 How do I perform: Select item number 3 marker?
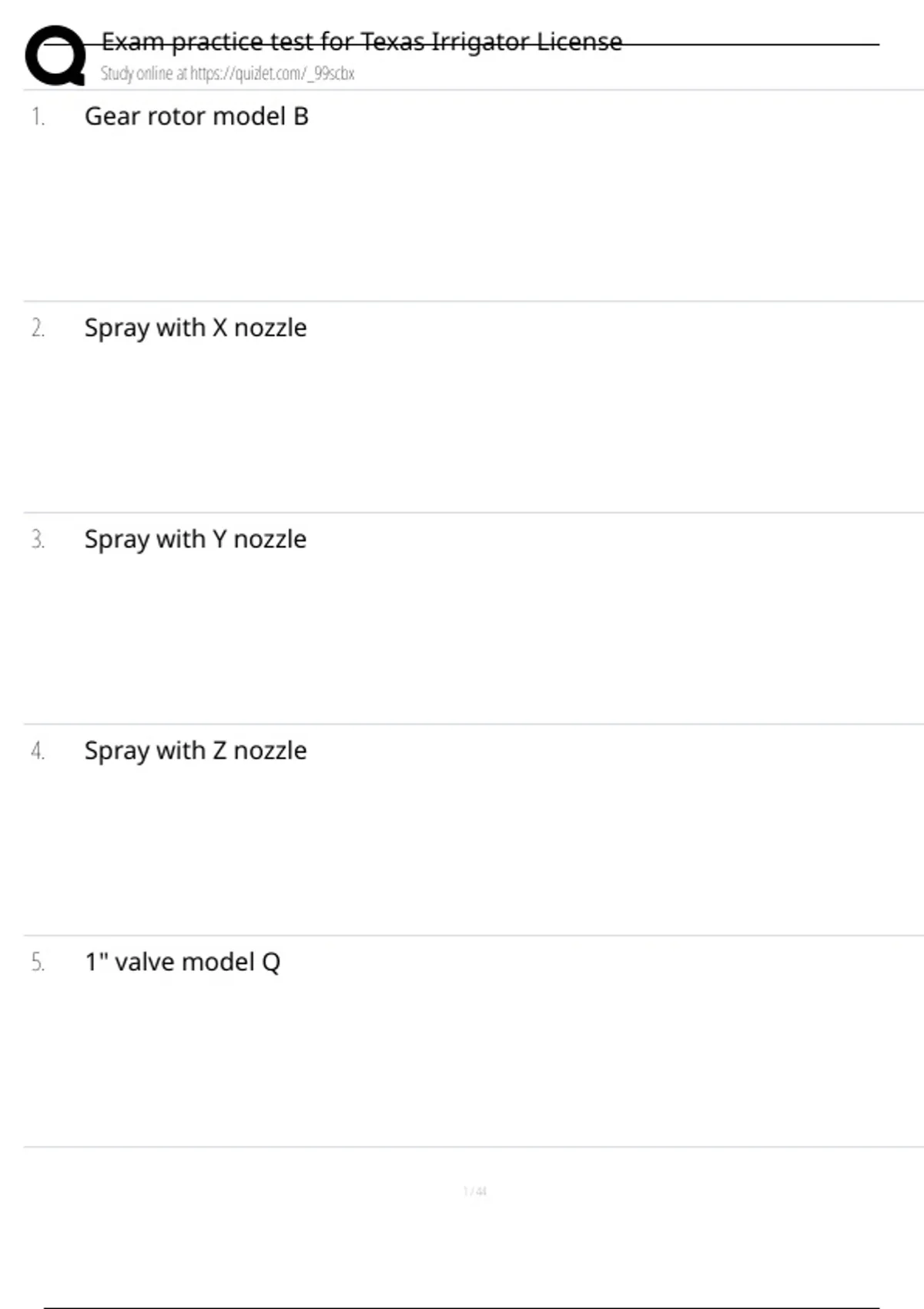[x=38, y=540]
